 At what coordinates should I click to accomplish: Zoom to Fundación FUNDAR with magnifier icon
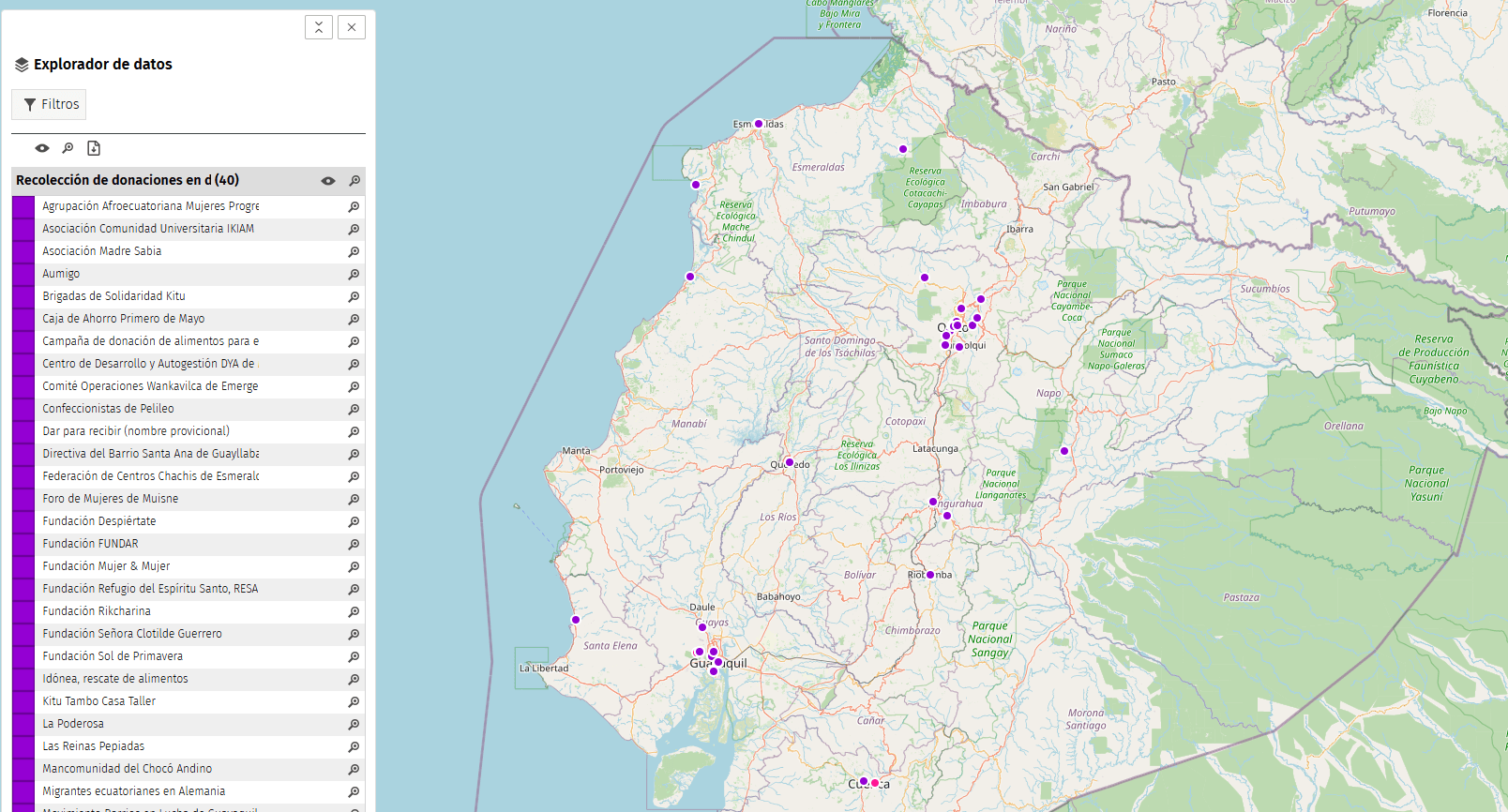coord(354,545)
